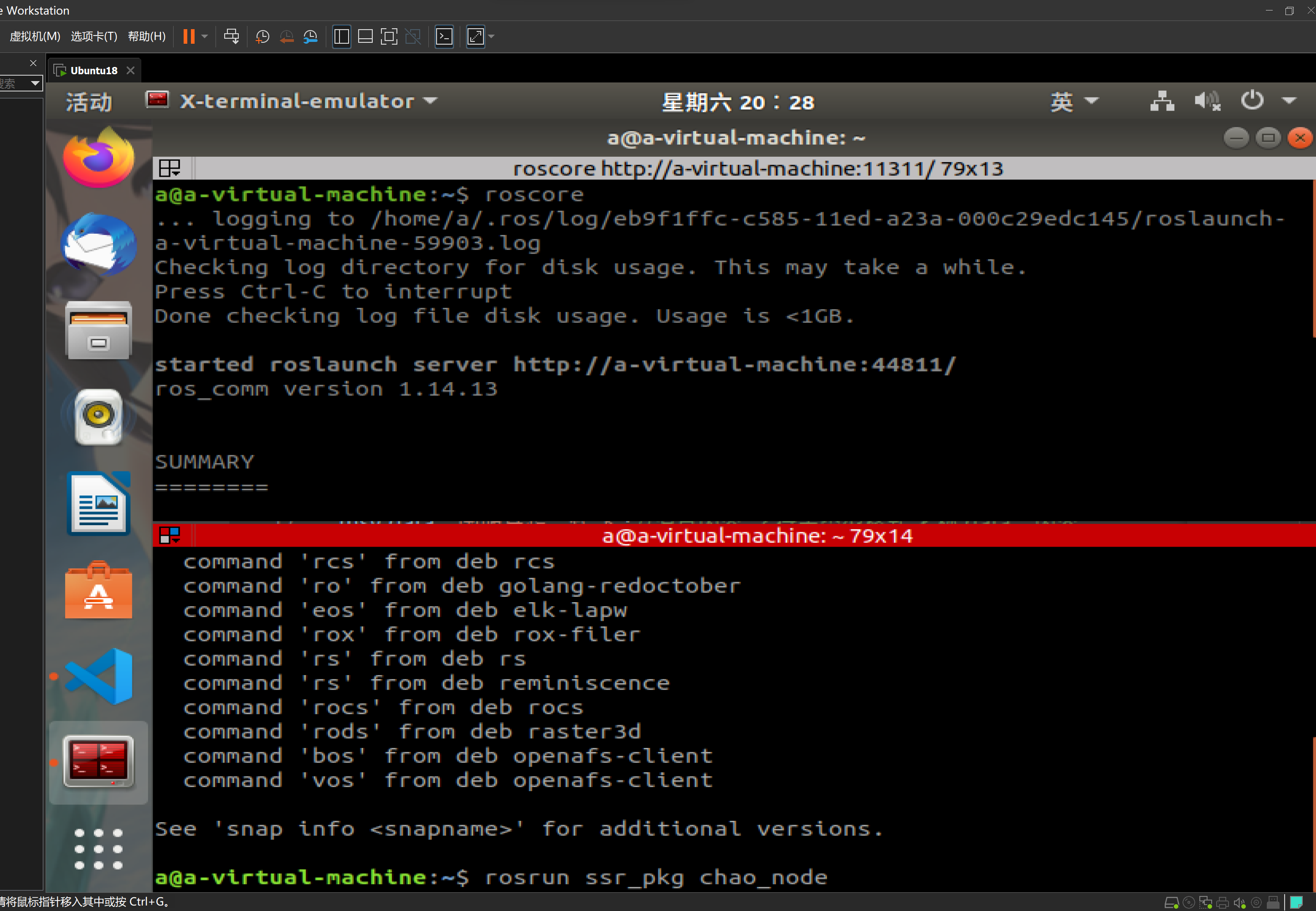1316x911 pixels.
Task: Open Visual Studio Code from the dock
Action: 98,676
